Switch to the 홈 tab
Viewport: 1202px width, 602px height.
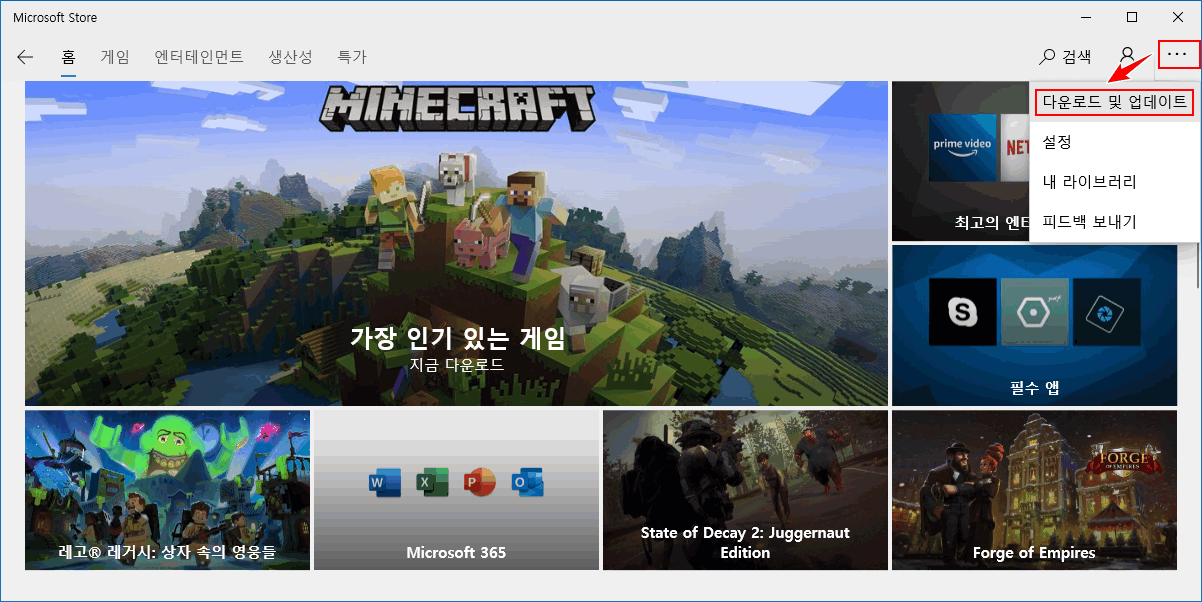(x=69, y=57)
